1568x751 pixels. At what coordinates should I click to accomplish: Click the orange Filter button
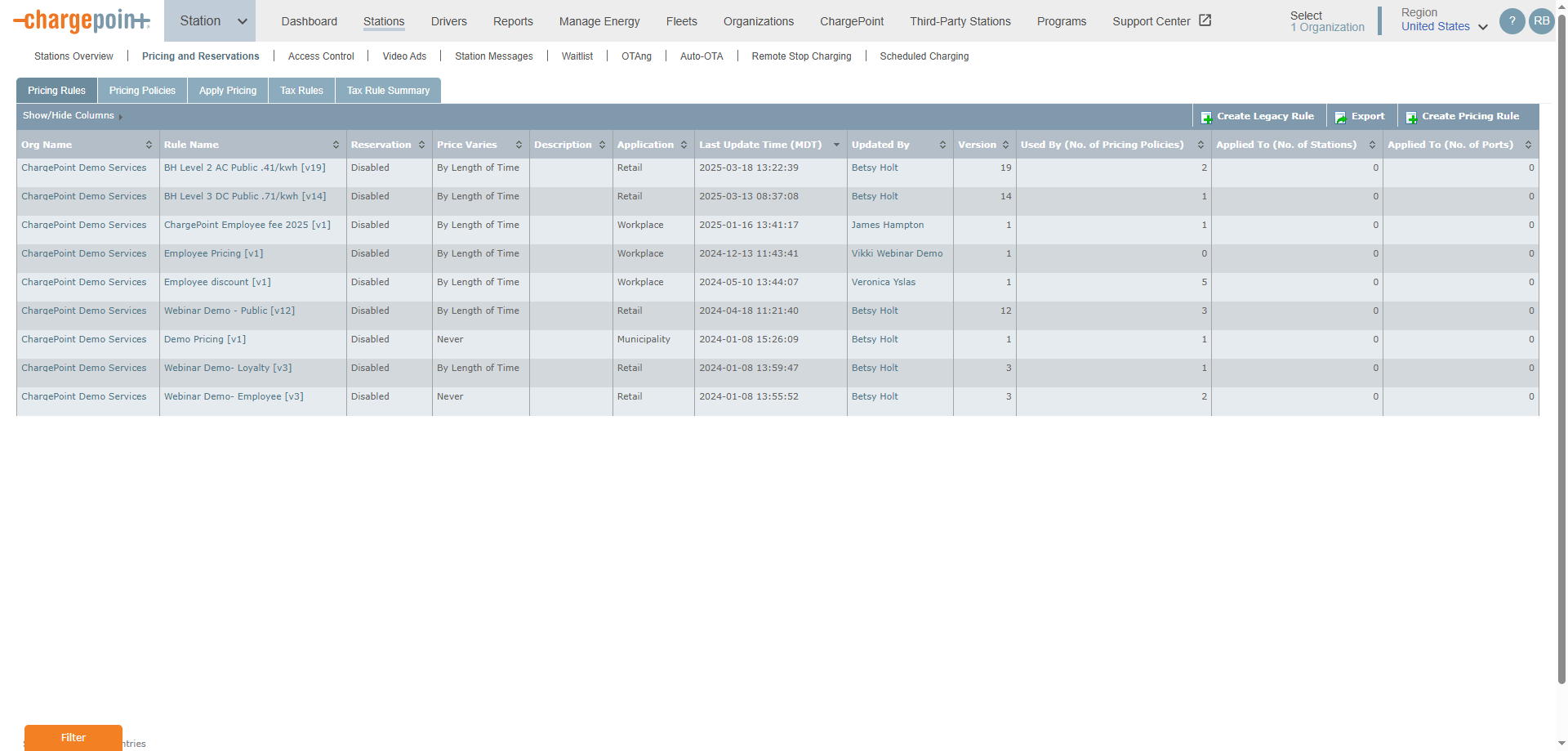coord(73,737)
